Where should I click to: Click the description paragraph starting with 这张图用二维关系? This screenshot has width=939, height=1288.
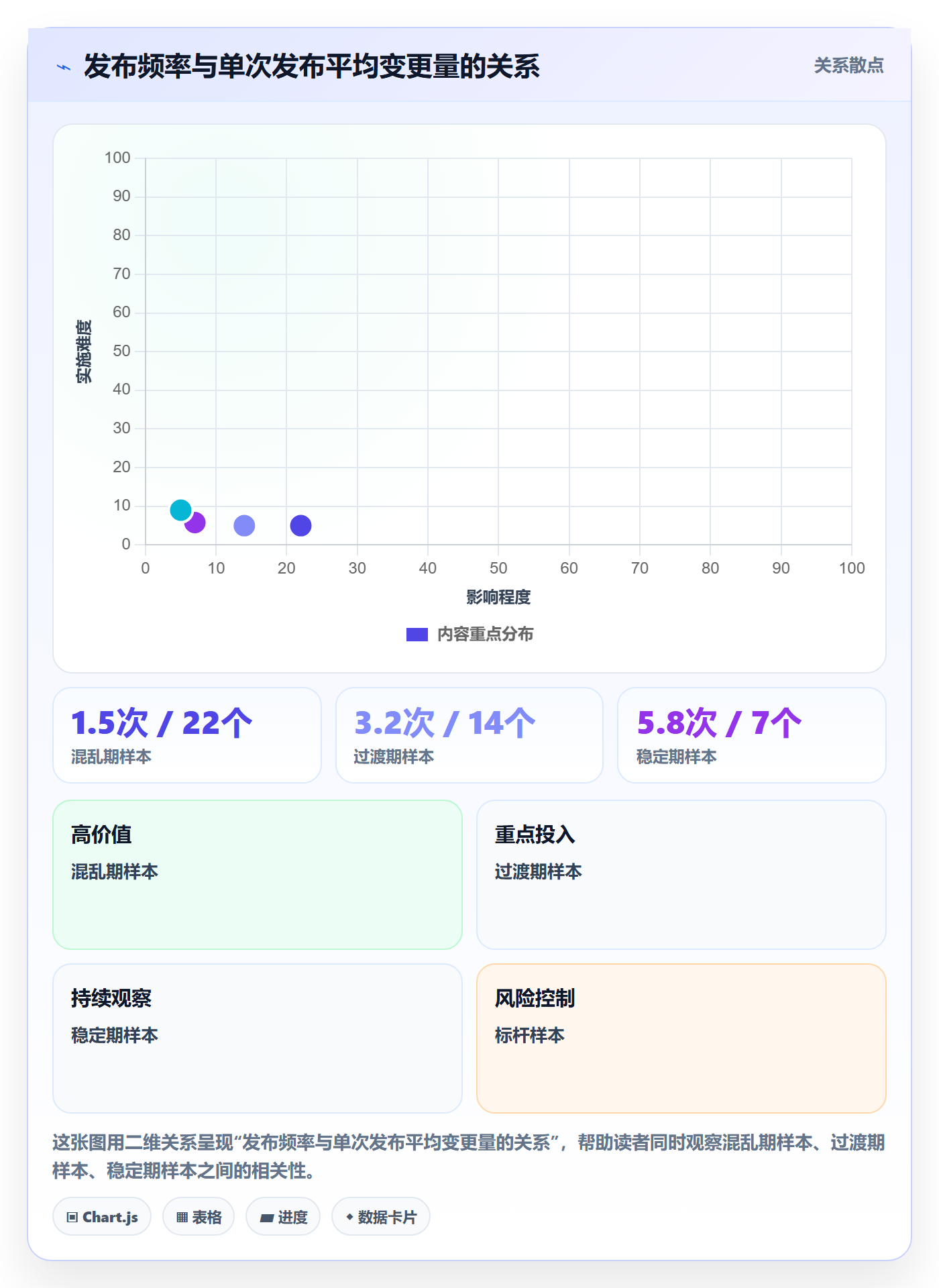[x=469, y=1157]
